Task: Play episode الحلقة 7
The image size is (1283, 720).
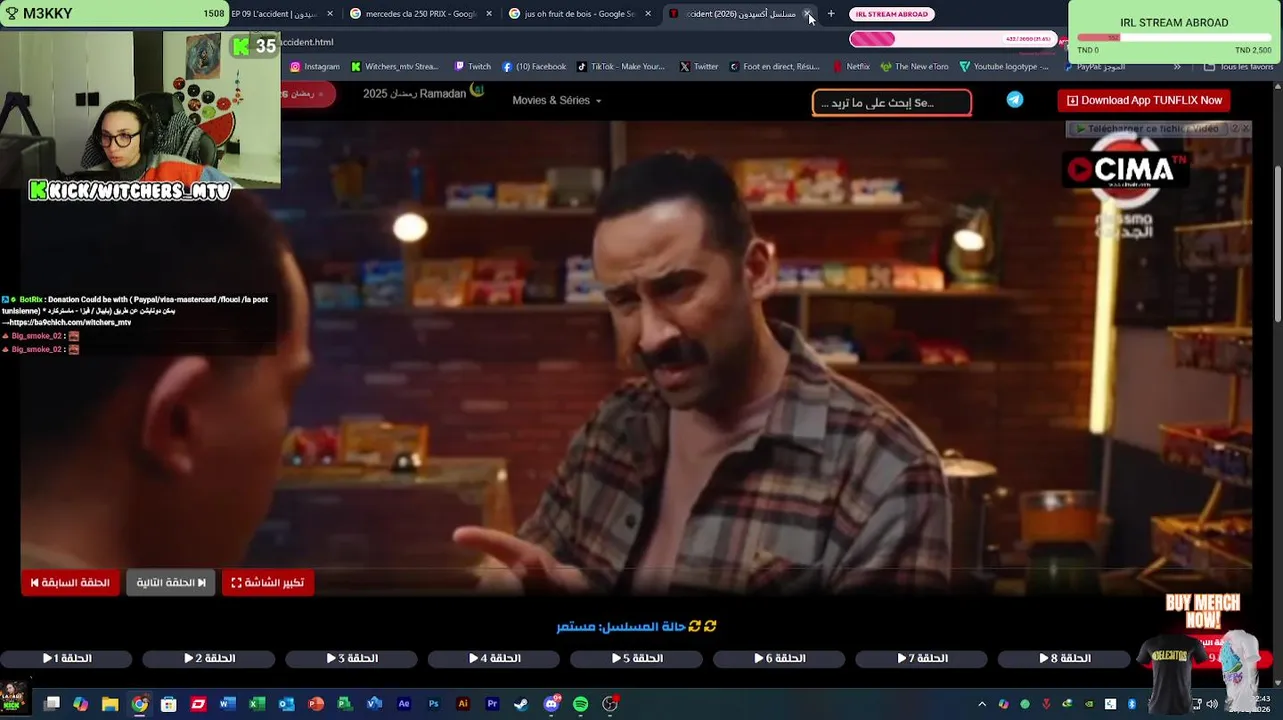Action: 921,658
